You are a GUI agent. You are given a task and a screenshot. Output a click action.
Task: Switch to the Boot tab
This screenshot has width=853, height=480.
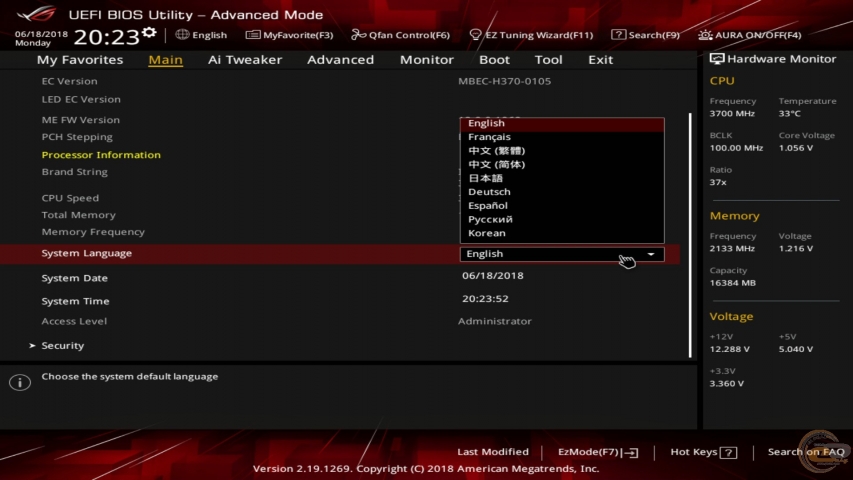pyautogui.click(x=494, y=59)
